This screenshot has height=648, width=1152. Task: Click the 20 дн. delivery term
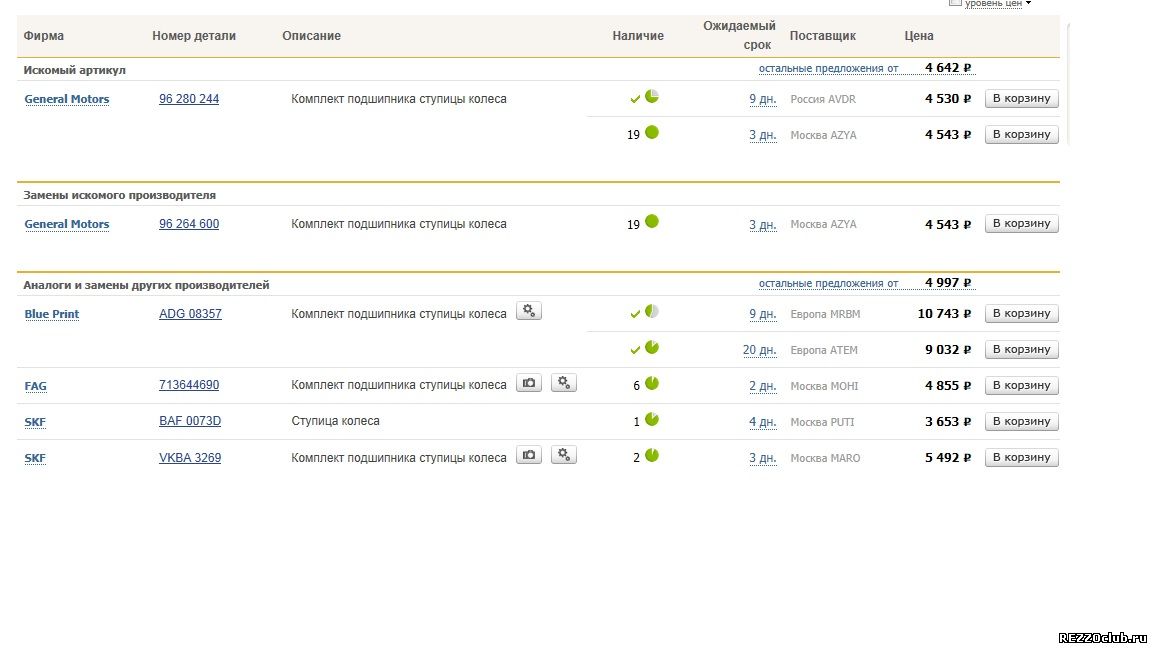[760, 350]
